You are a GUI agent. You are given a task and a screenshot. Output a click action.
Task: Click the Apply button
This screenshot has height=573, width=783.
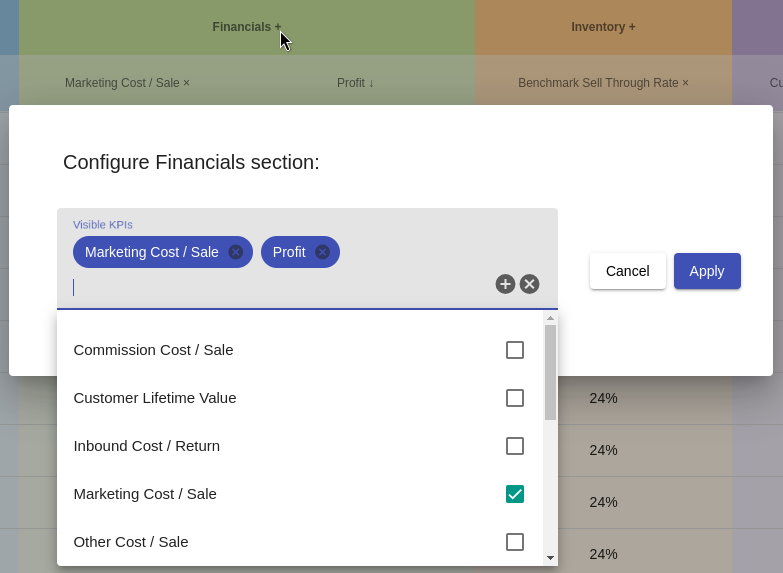707,271
